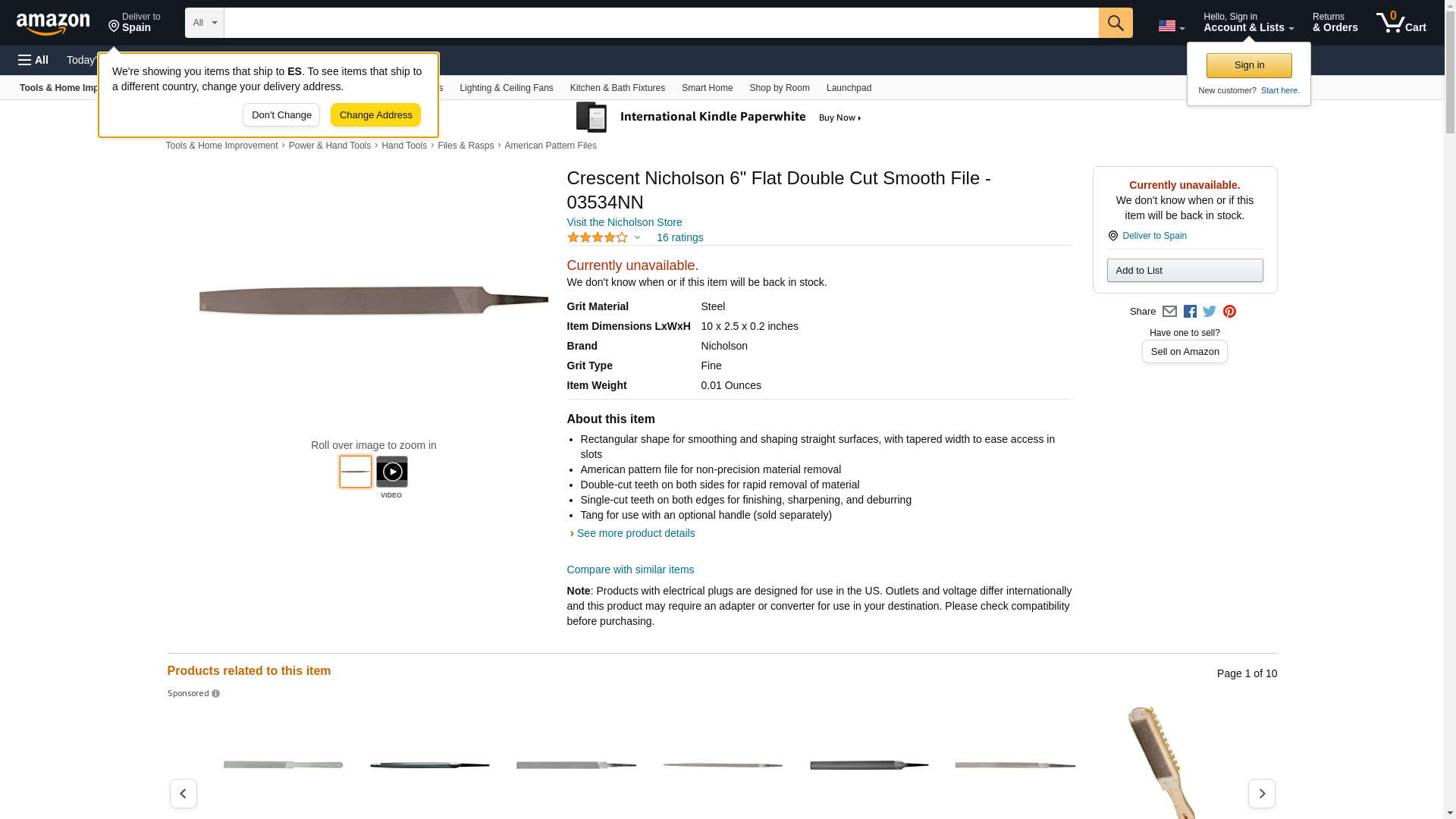1456x819 pixels.
Task: Share on Twitter icon
Action: coord(1210,312)
